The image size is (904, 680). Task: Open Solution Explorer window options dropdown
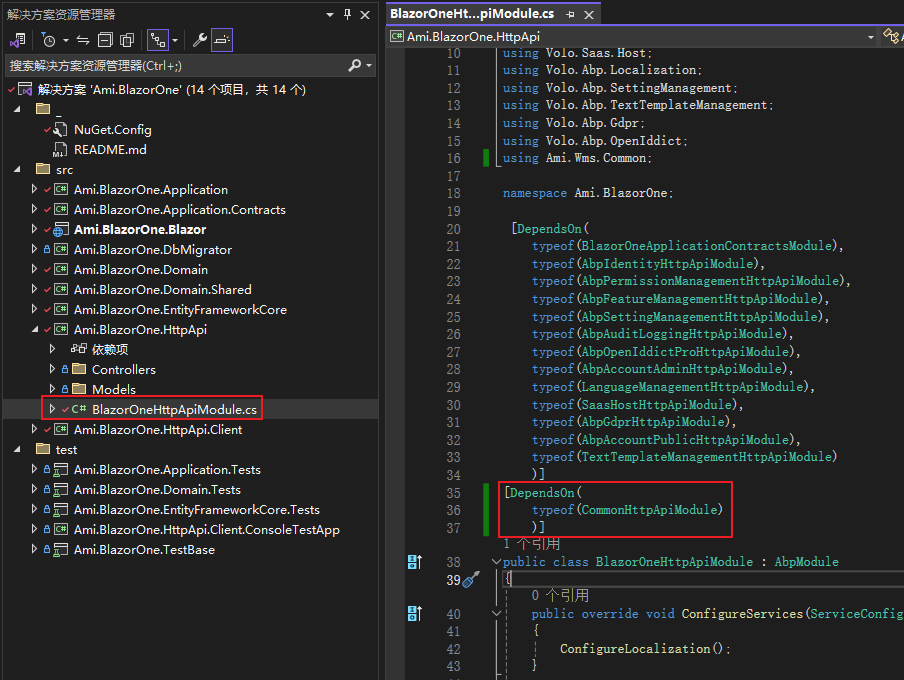tap(330, 14)
